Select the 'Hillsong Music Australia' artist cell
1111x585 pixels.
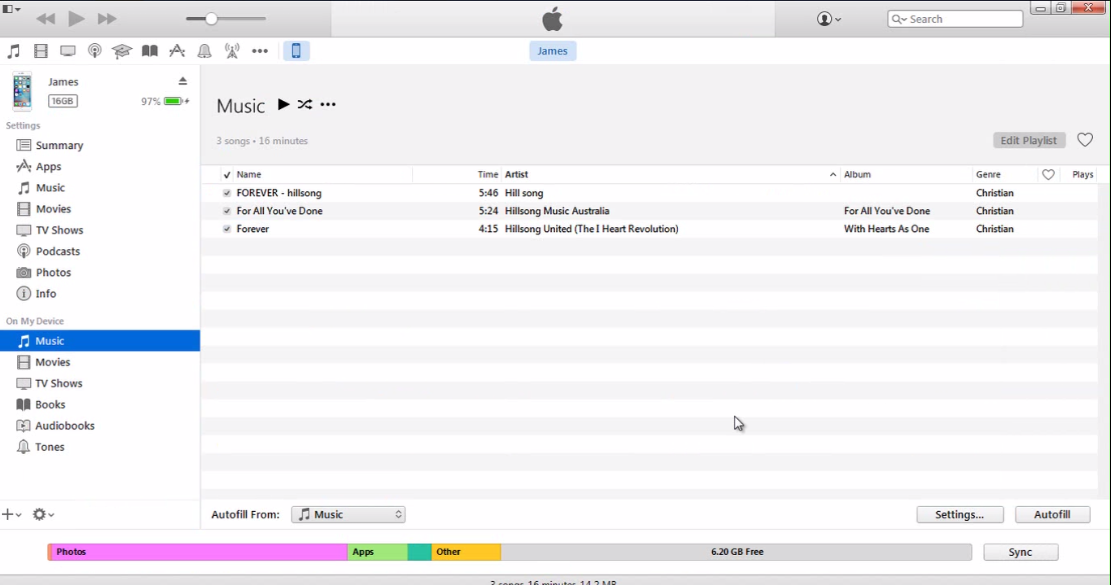pyautogui.click(x=557, y=211)
